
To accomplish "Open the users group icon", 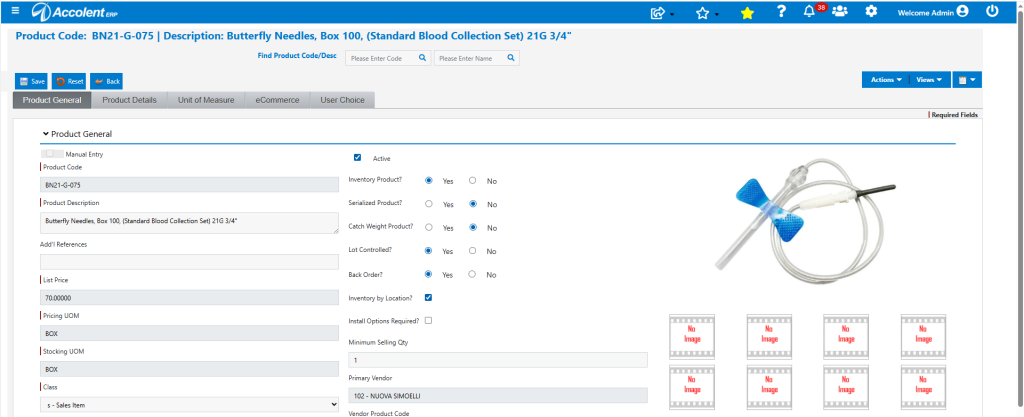I will (x=840, y=11).
